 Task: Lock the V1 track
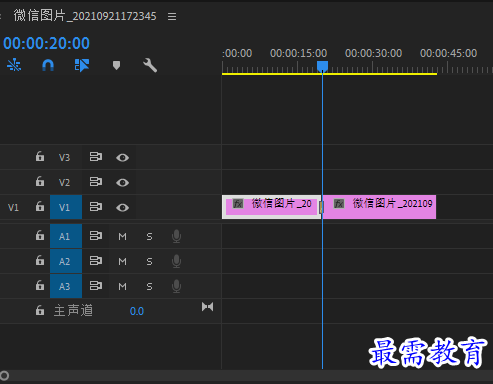click(40, 206)
